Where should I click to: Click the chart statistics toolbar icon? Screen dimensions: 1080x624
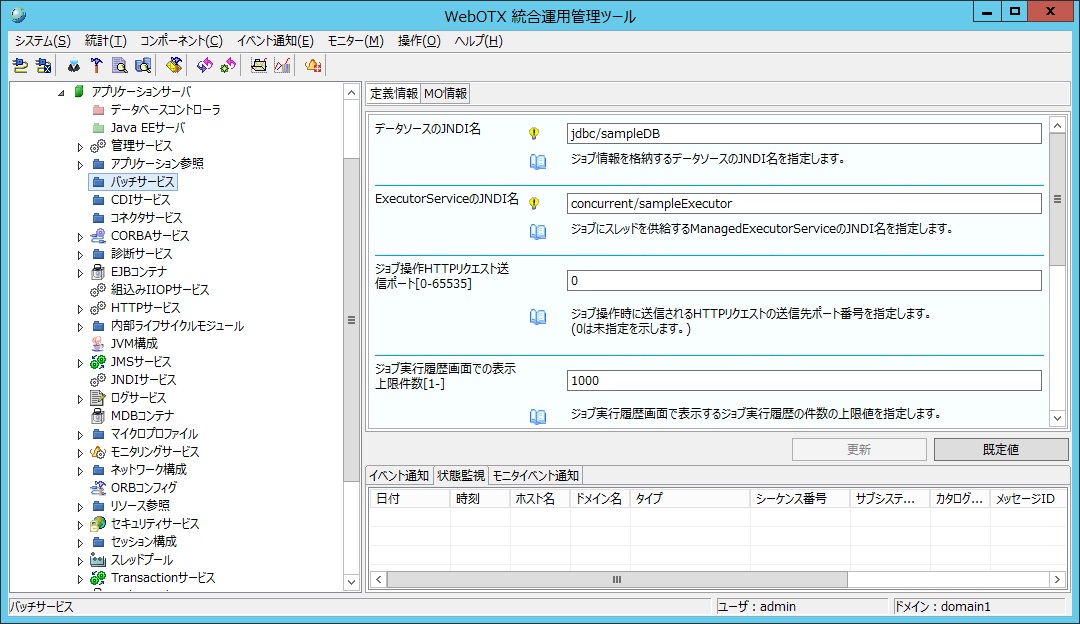[x=282, y=66]
